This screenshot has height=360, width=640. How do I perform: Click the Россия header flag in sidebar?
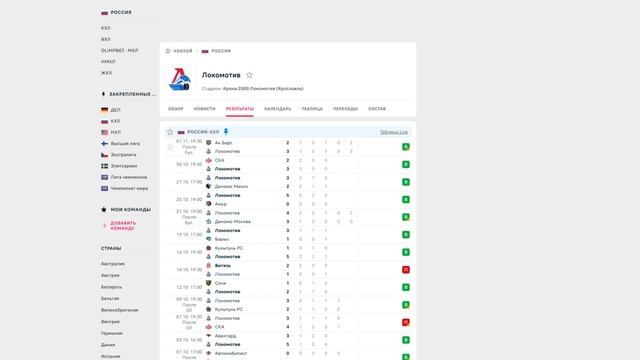click(104, 13)
